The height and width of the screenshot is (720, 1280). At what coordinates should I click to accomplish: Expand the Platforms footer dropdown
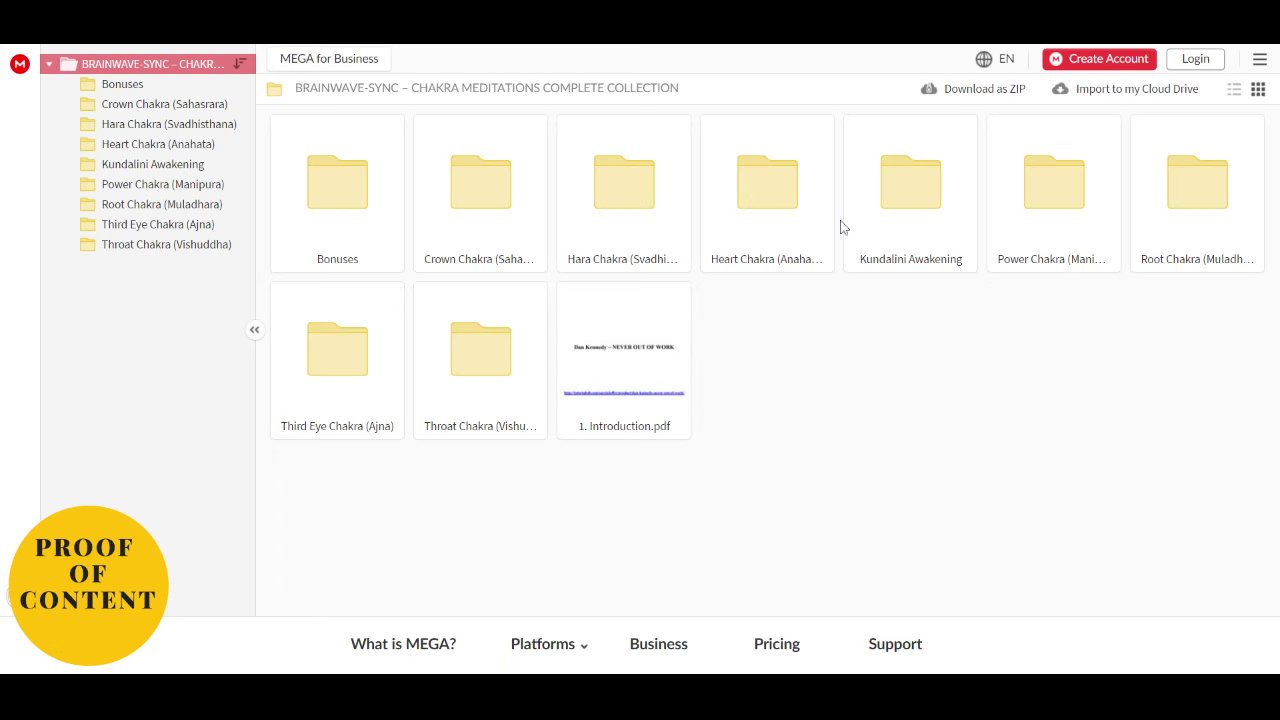[549, 644]
